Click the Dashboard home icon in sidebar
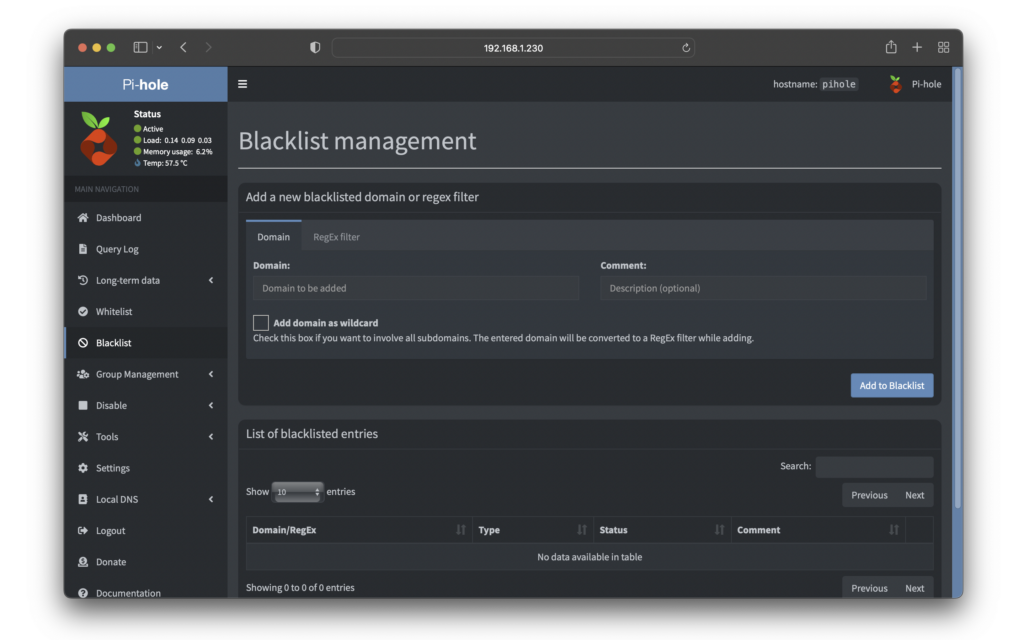The image size is (1024, 640). pyautogui.click(x=83, y=218)
